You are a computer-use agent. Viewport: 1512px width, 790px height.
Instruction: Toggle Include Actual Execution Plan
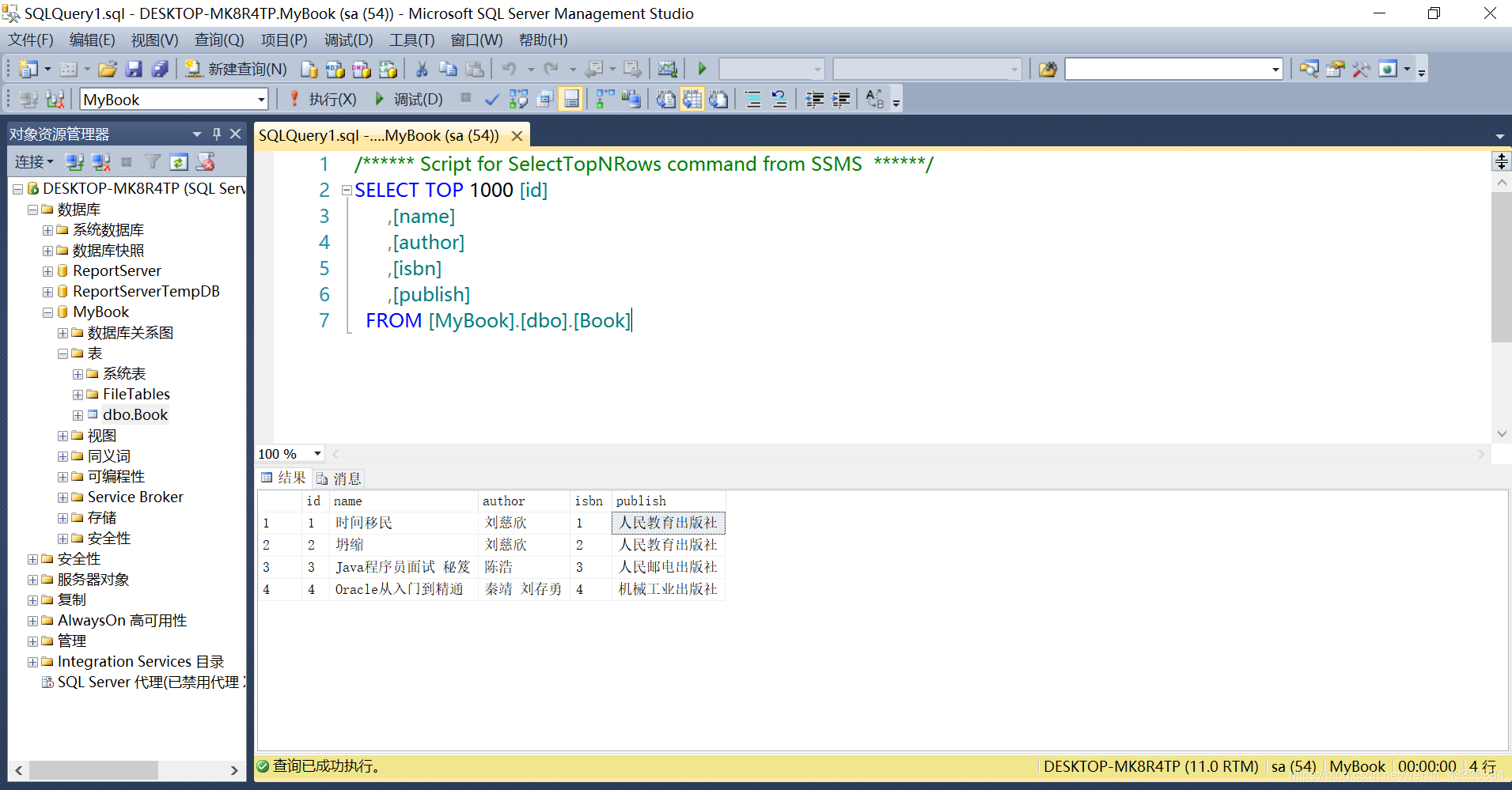click(605, 99)
